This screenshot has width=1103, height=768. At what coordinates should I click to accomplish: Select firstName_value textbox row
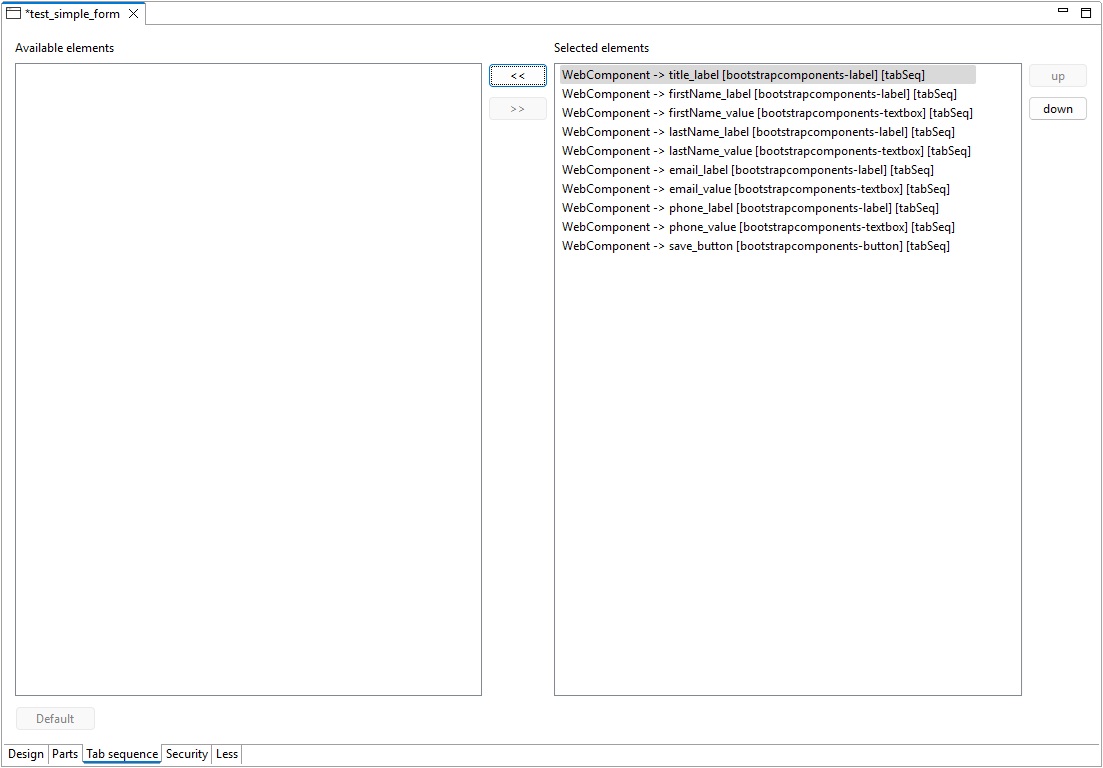pos(767,113)
